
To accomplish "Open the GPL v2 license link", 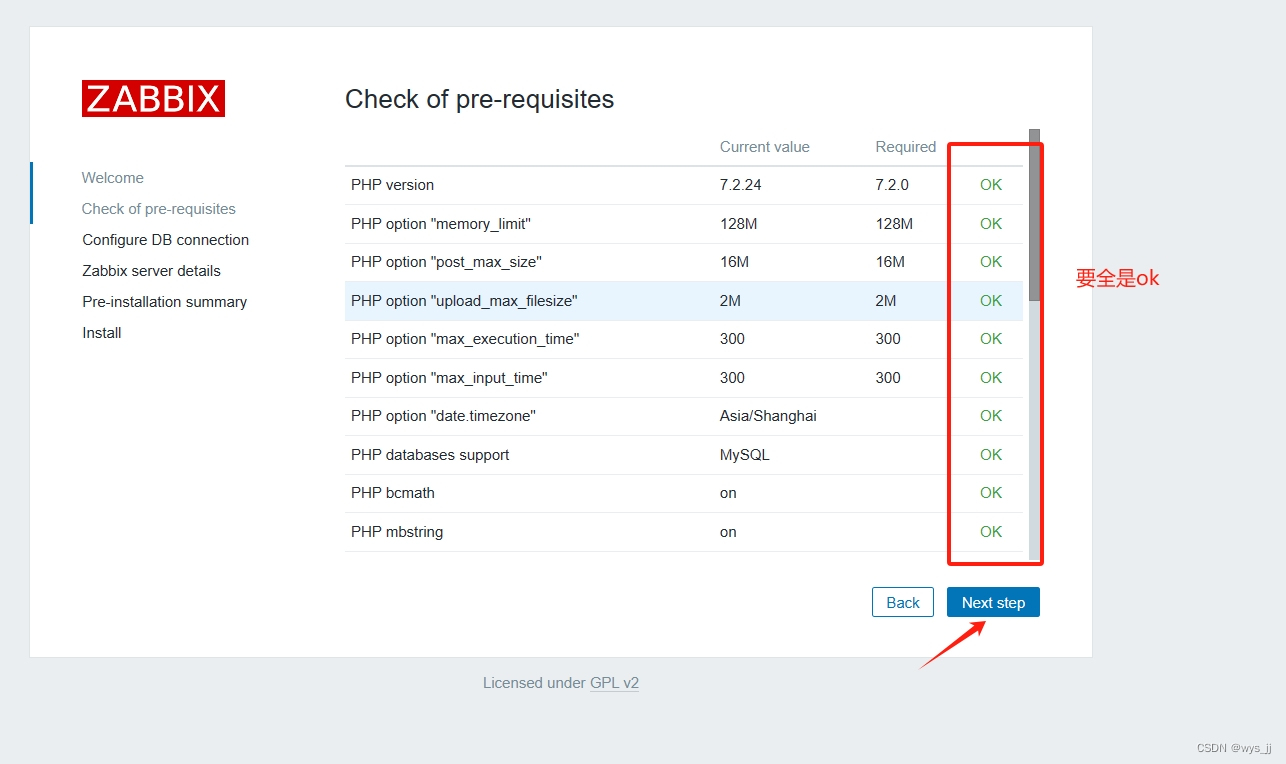I will click(614, 683).
